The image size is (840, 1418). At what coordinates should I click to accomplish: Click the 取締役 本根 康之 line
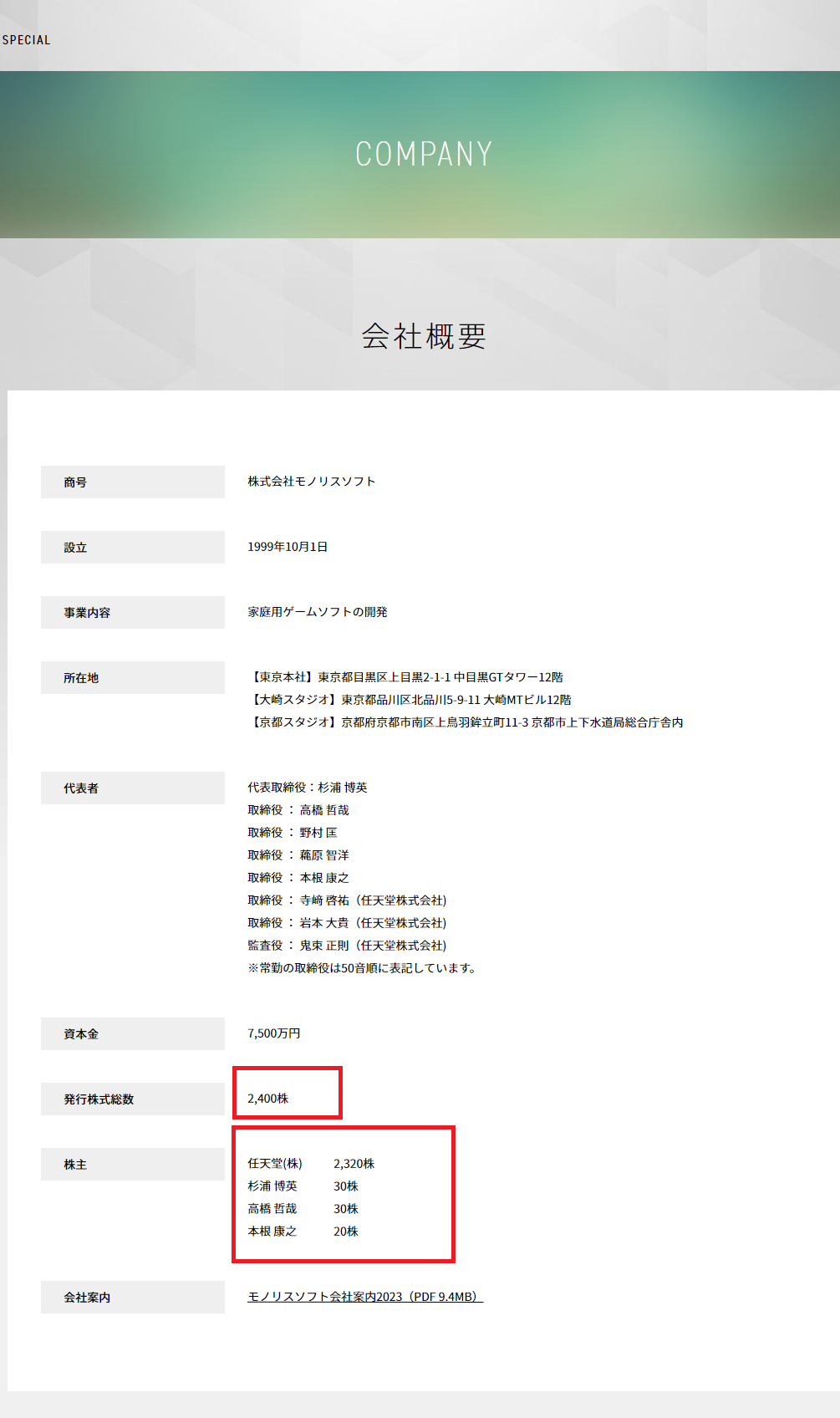tap(298, 878)
